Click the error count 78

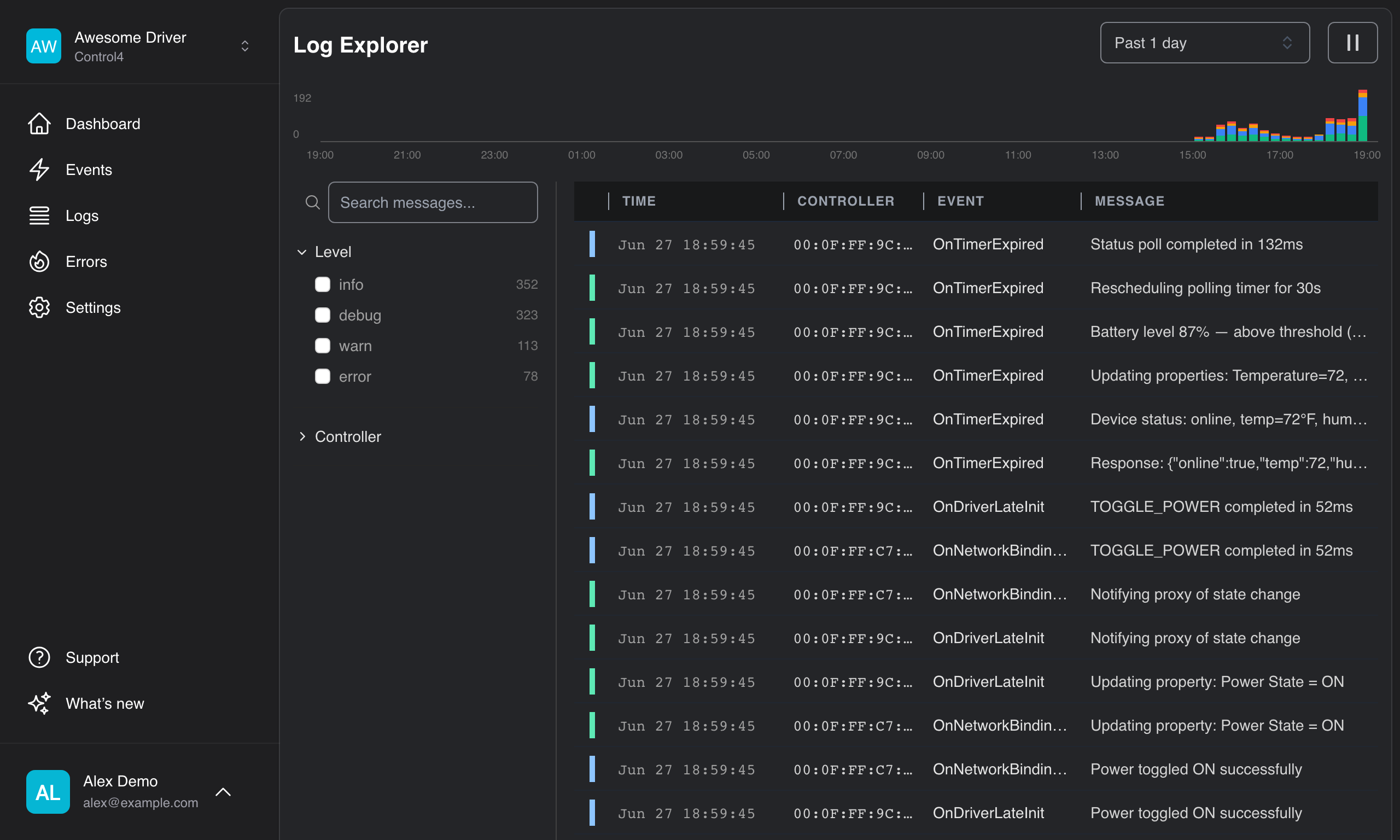(531, 376)
